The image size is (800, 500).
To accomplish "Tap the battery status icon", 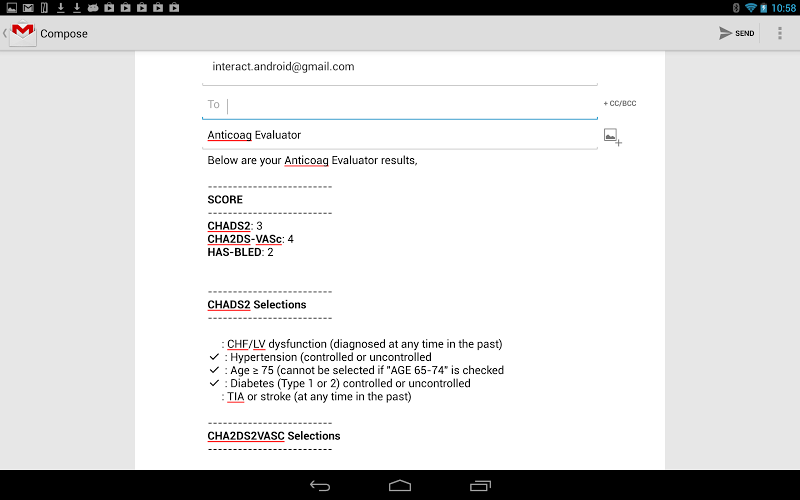I will [x=764, y=8].
